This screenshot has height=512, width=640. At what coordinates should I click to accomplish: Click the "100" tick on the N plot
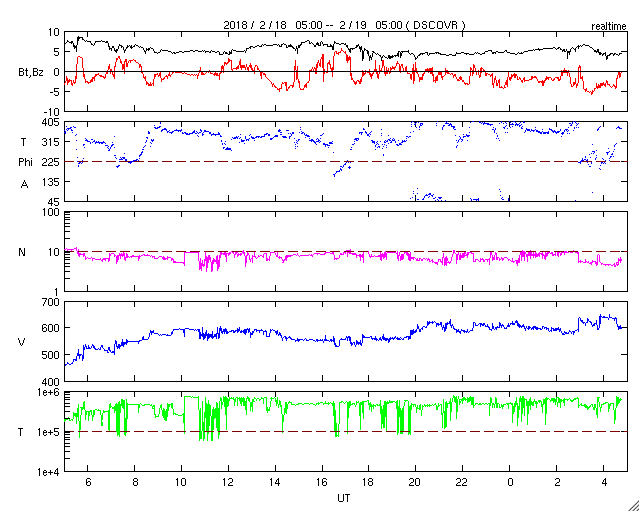point(51,213)
